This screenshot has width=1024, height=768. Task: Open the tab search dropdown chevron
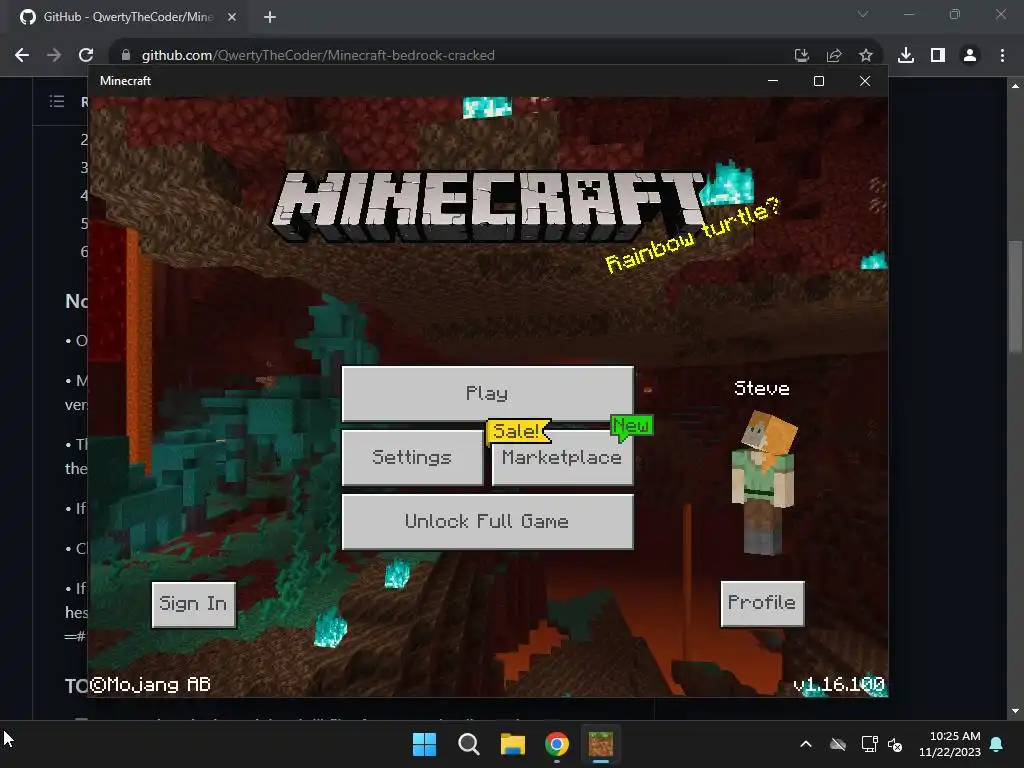(863, 14)
